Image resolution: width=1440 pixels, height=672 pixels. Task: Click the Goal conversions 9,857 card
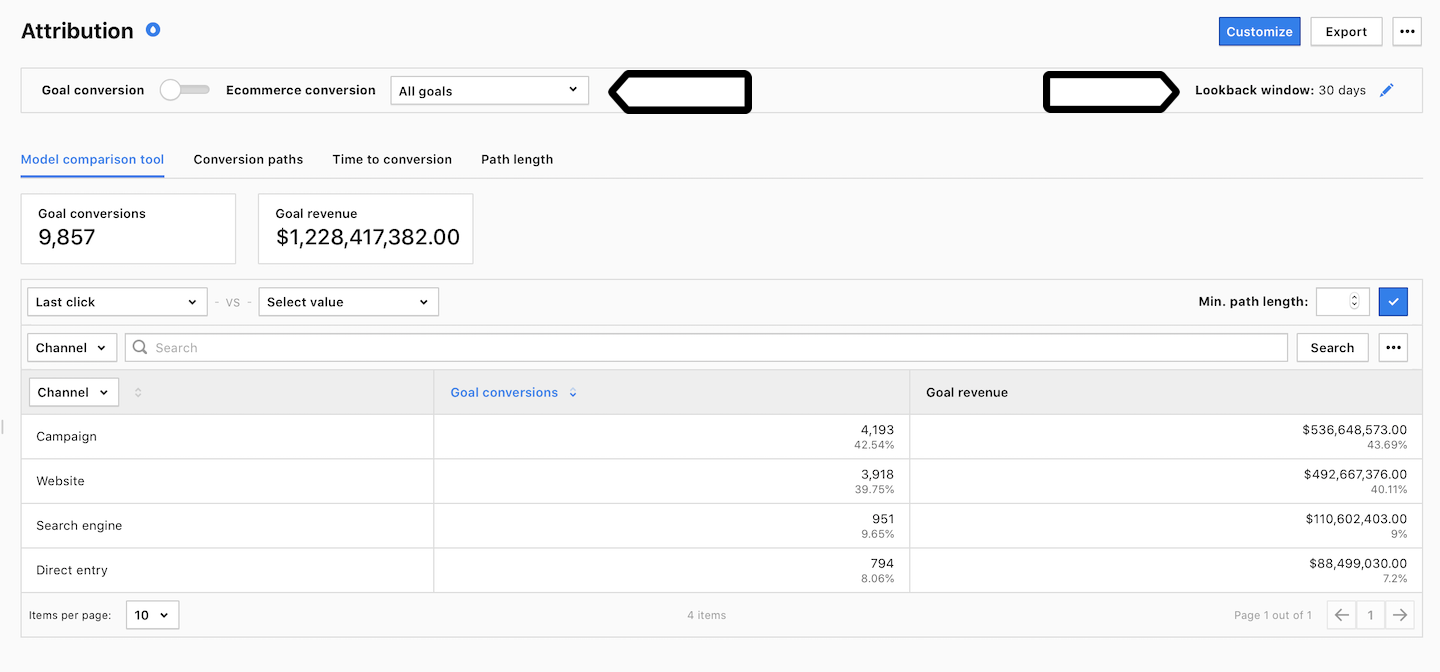click(x=128, y=229)
